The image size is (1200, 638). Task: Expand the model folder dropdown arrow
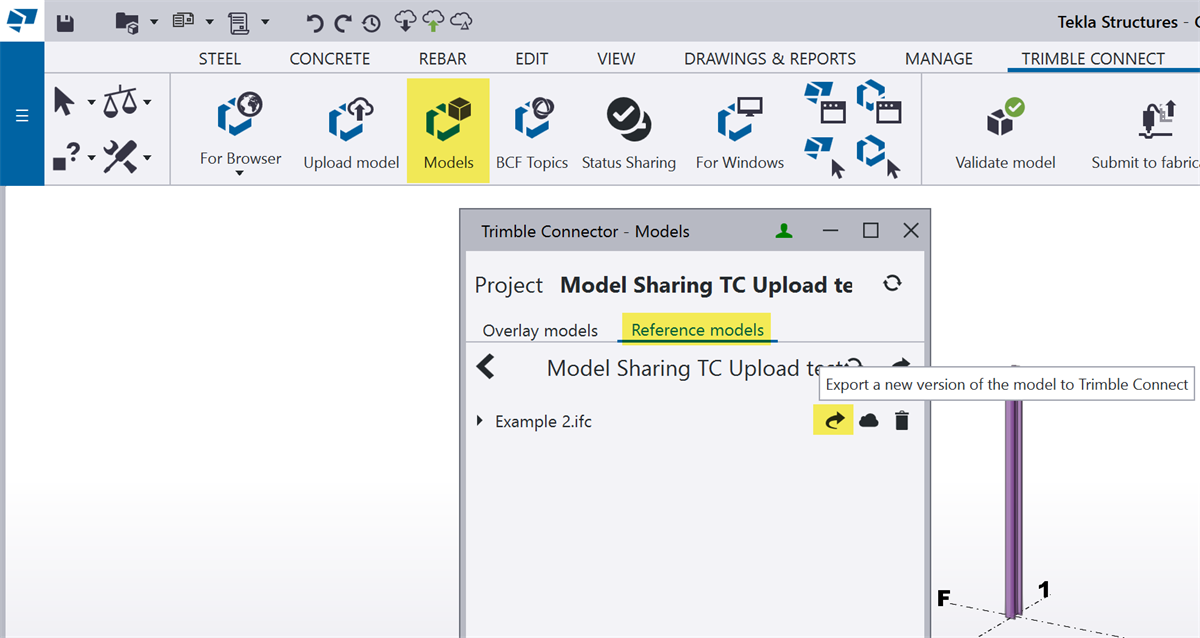click(x=154, y=22)
